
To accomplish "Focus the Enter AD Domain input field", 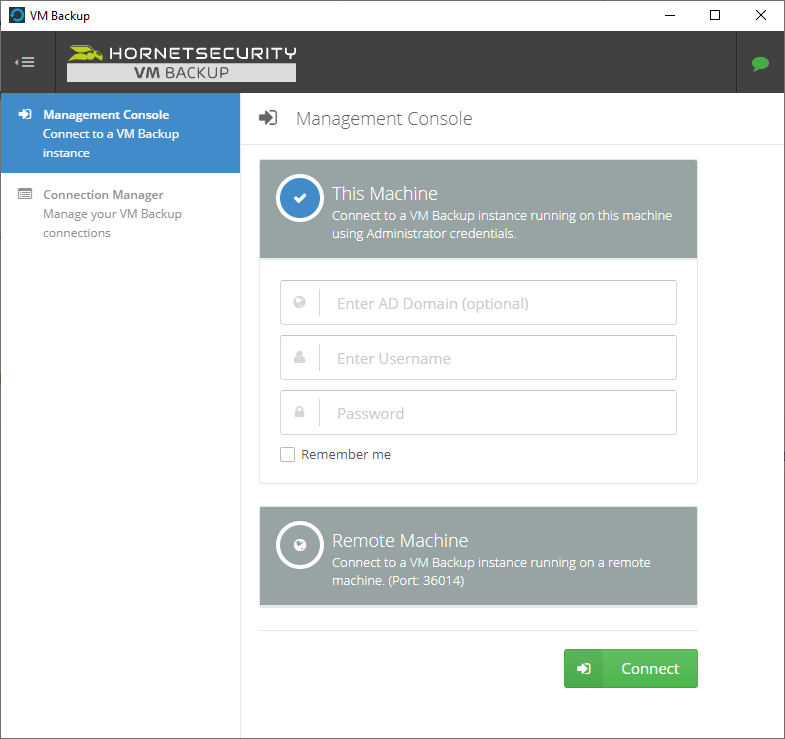I will click(478, 302).
